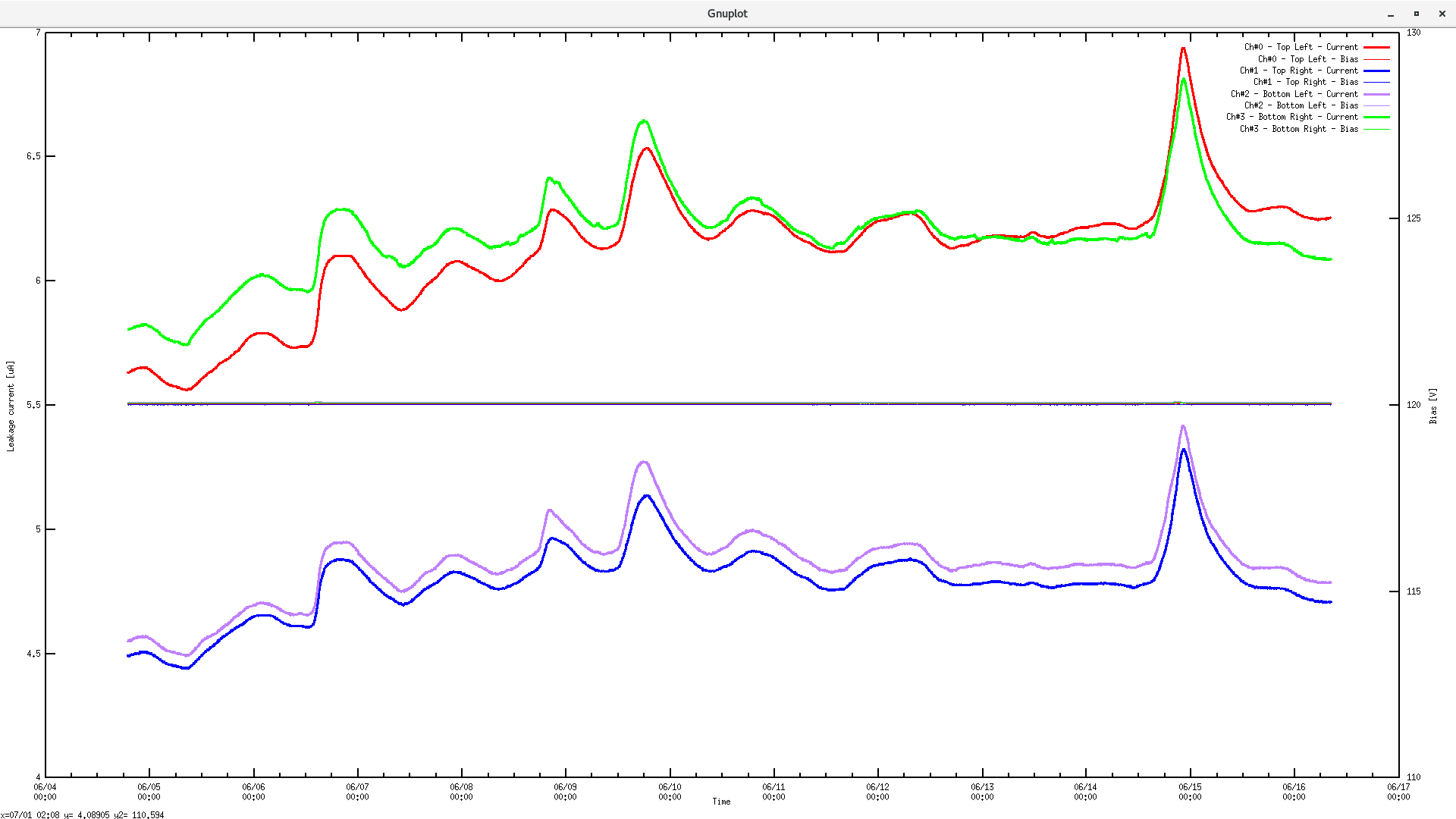Click the 'Bias [V]' right axis label
The height and width of the screenshot is (819, 1456).
pos(1433,406)
